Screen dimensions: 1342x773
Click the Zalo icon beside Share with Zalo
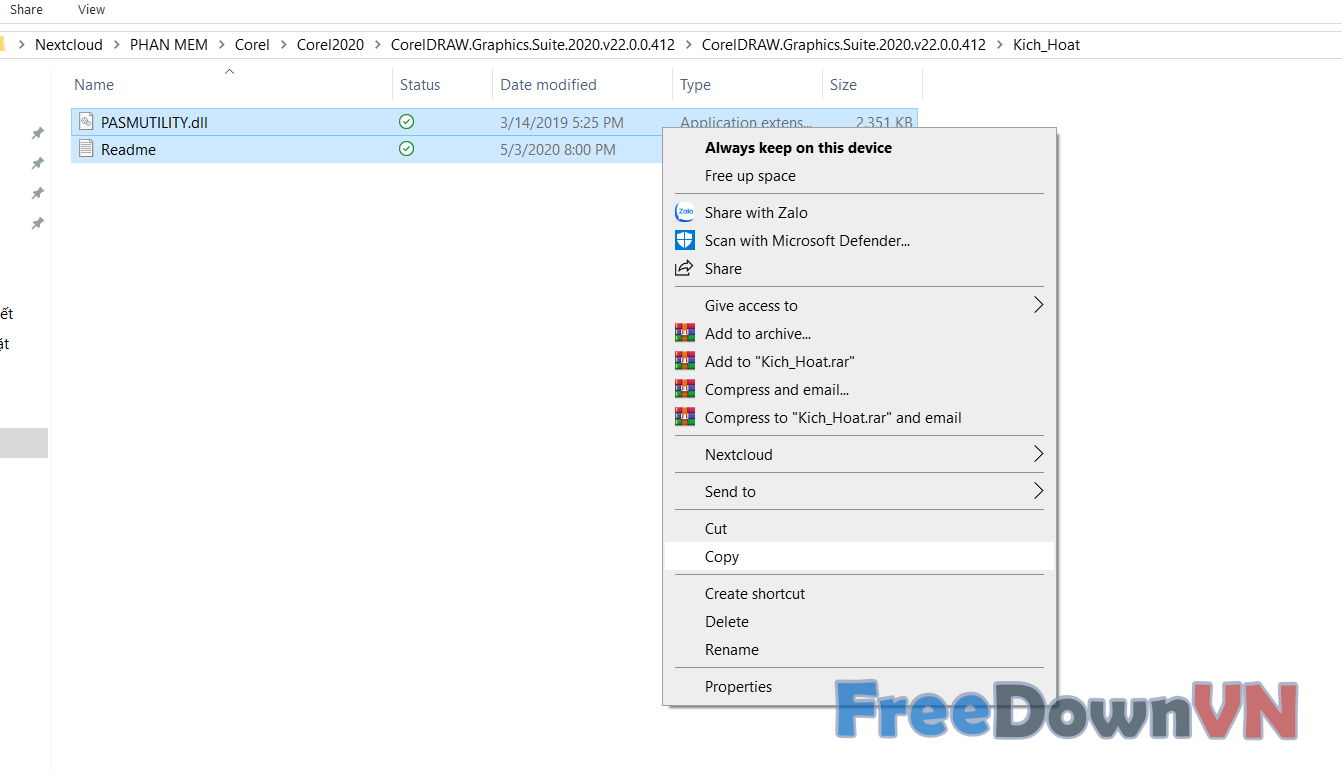[685, 212]
